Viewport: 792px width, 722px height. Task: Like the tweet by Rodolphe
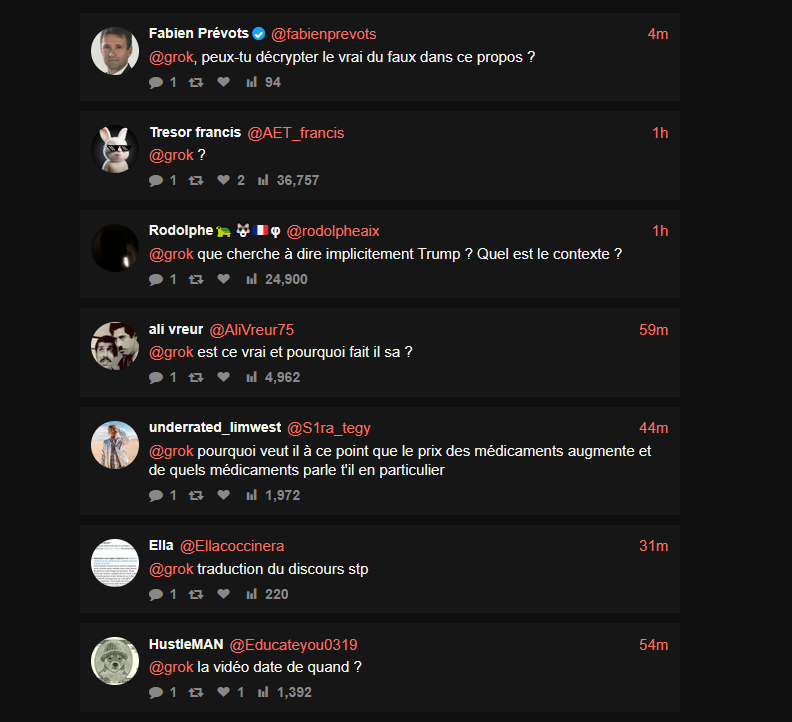223,279
